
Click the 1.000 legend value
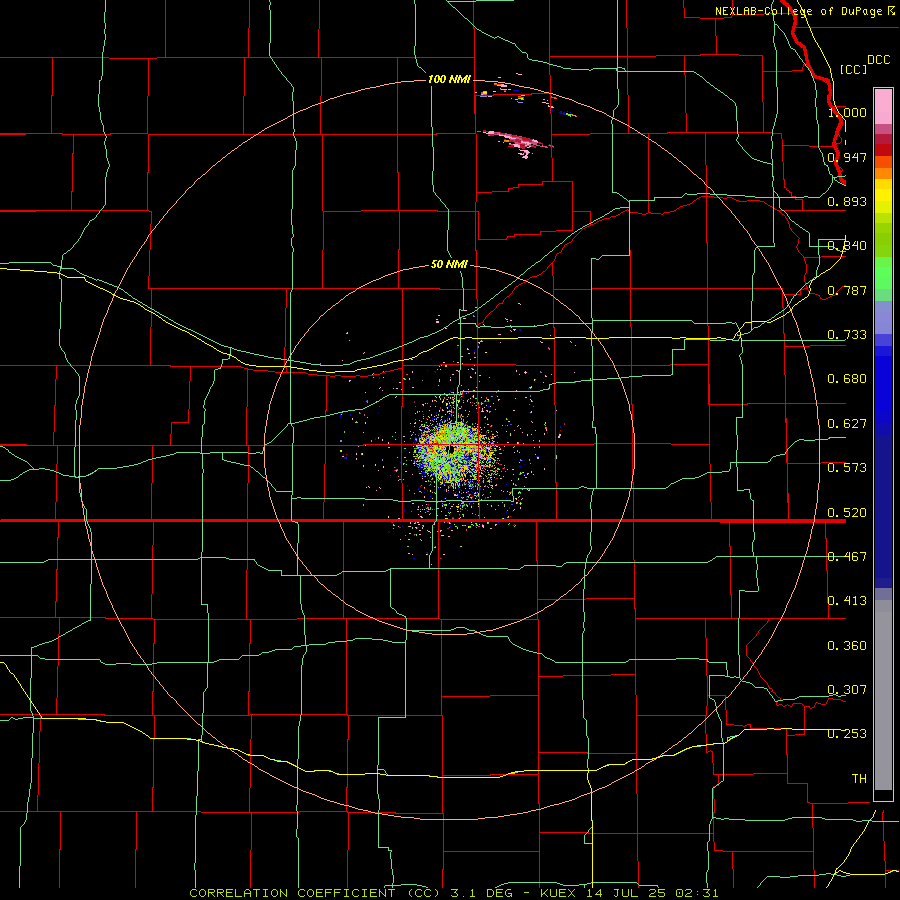(x=847, y=112)
